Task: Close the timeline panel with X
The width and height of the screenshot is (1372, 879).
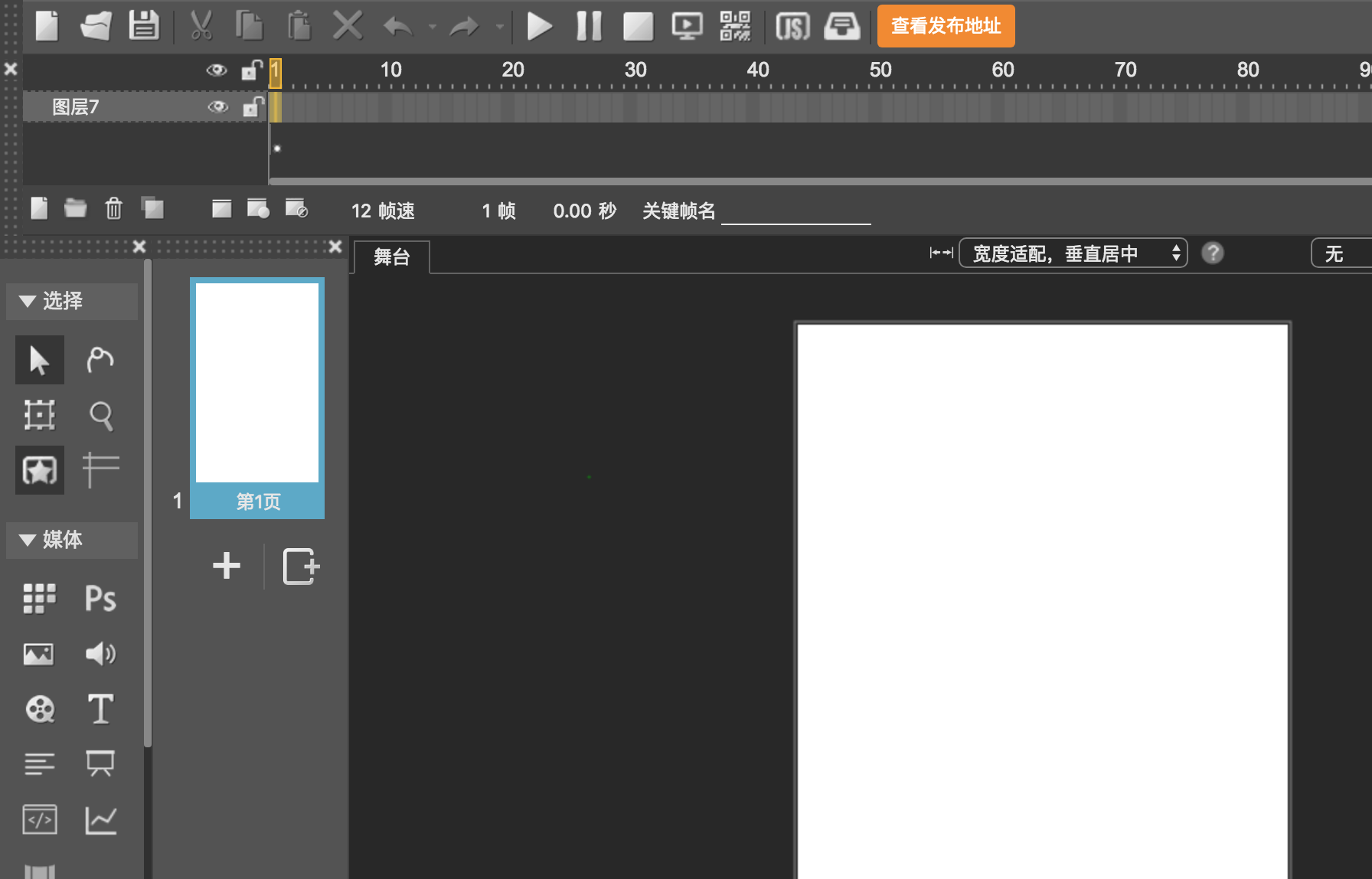Action: tap(11, 69)
